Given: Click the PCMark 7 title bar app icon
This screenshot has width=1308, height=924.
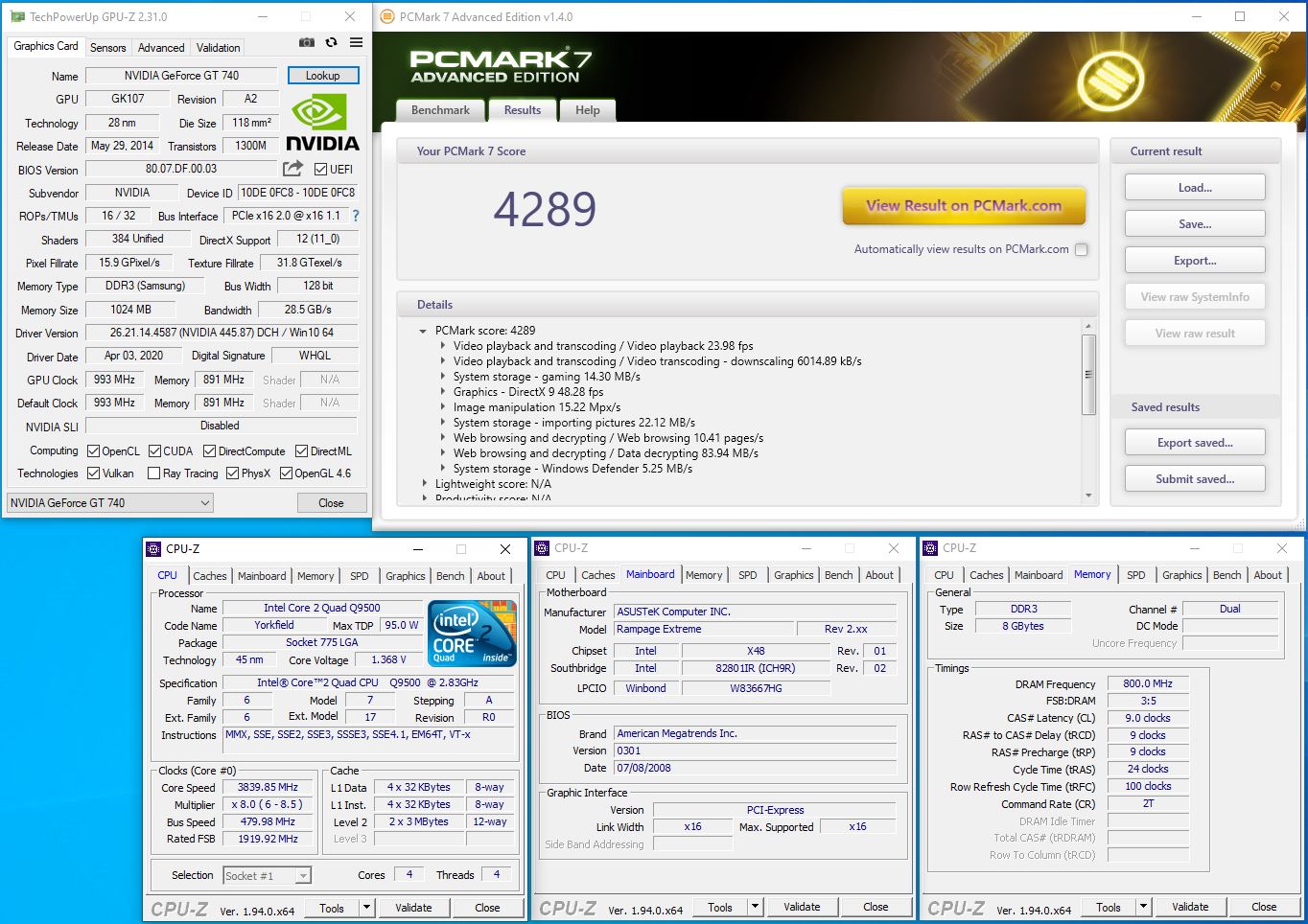Looking at the screenshot, I should point(387,16).
